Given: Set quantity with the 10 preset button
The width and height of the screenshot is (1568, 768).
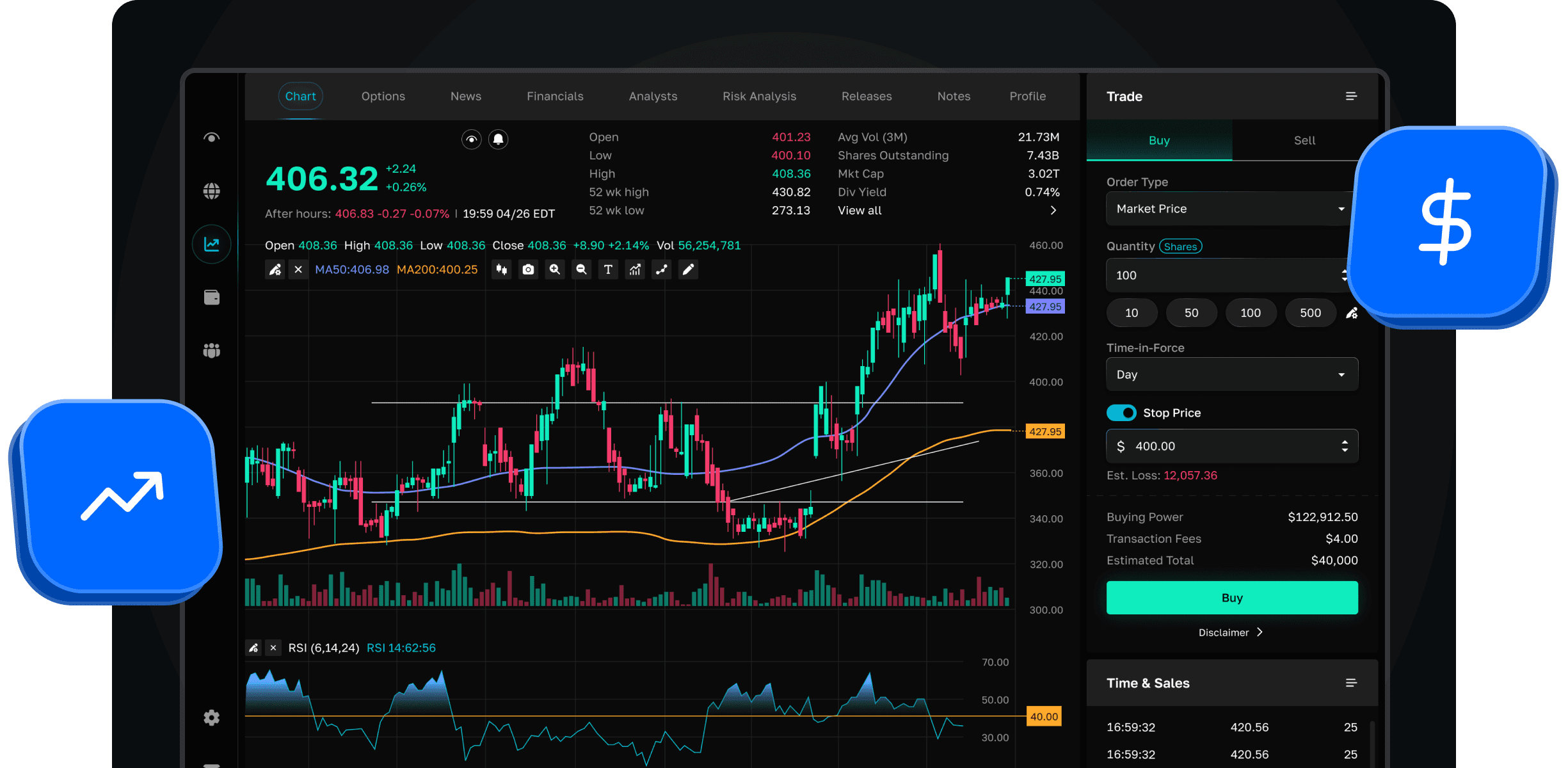Looking at the screenshot, I should click(x=1132, y=313).
